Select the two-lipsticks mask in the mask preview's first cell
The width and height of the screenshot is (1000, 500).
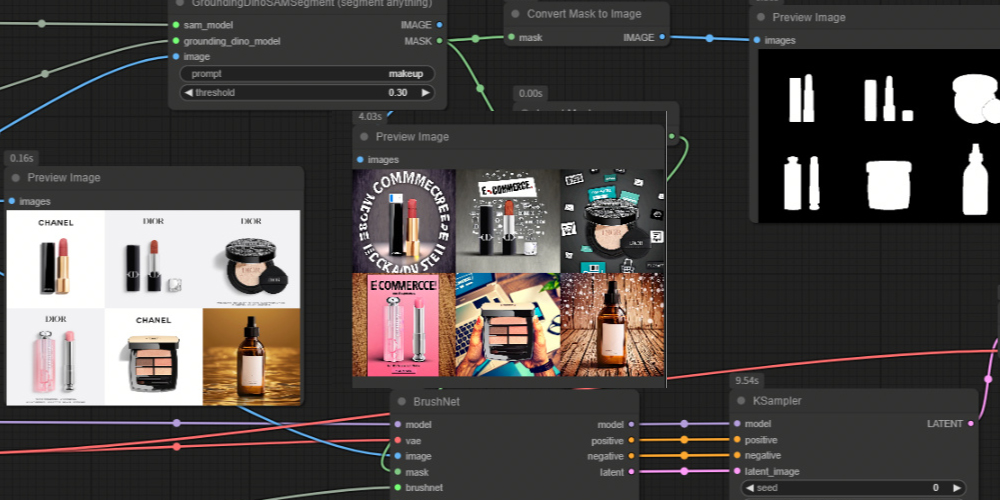tap(802, 98)
